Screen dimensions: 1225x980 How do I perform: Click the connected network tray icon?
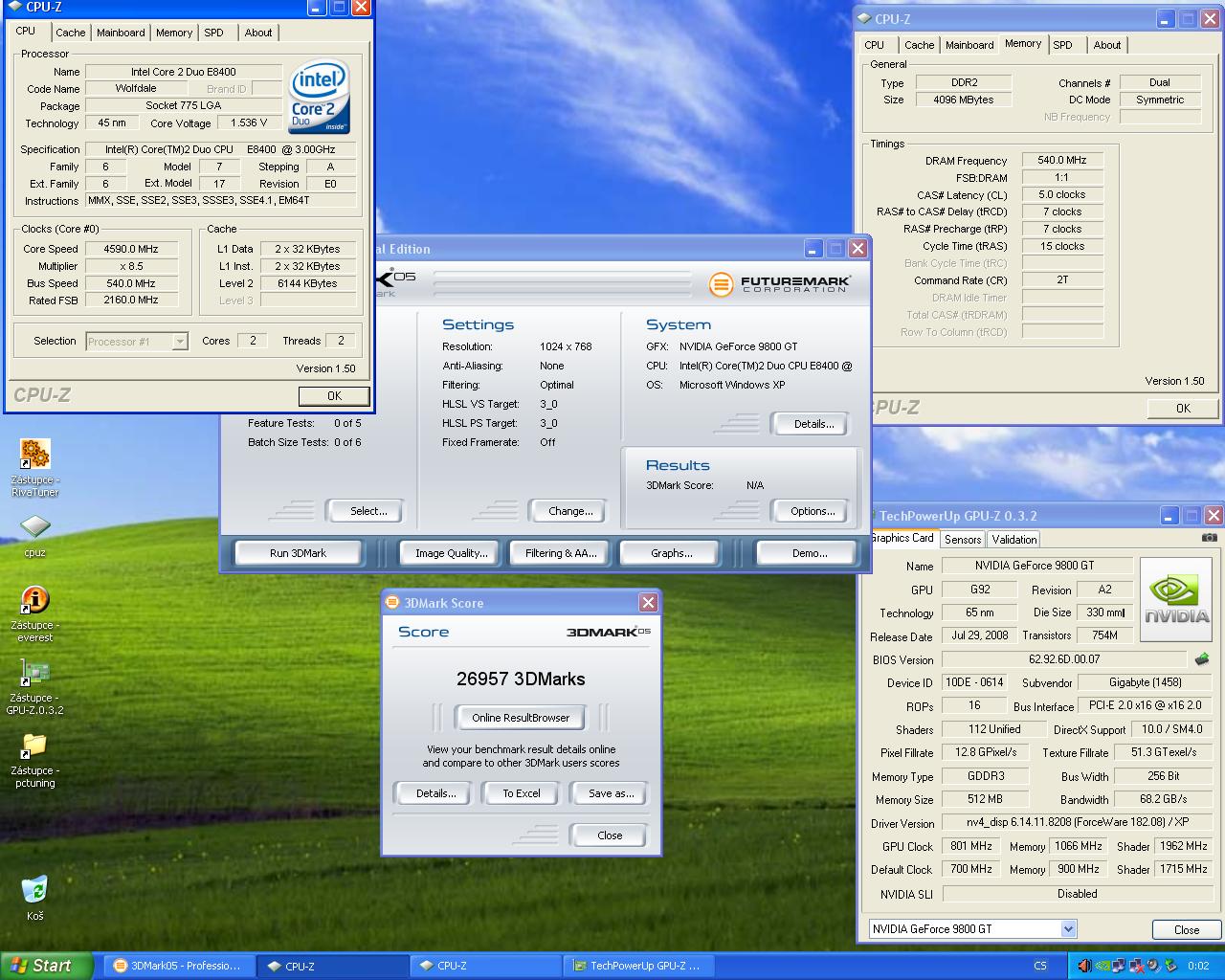[1120, 966]
